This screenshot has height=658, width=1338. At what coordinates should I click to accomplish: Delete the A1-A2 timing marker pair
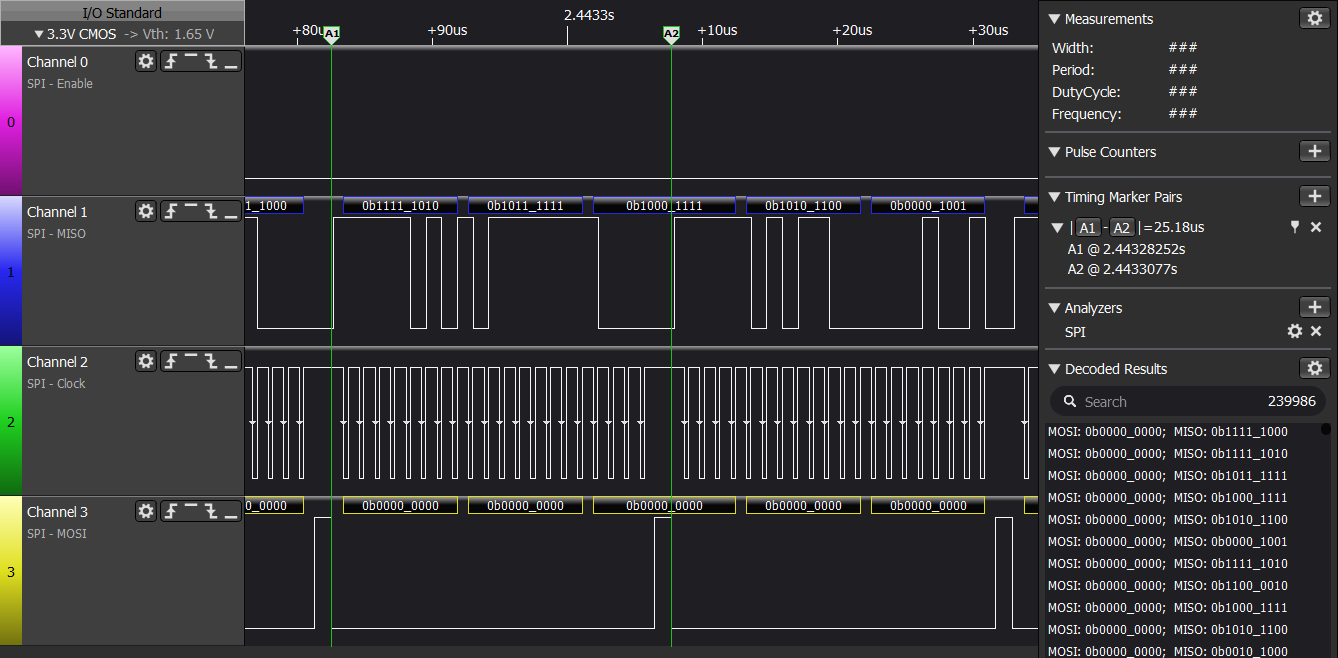point(1316,227)
